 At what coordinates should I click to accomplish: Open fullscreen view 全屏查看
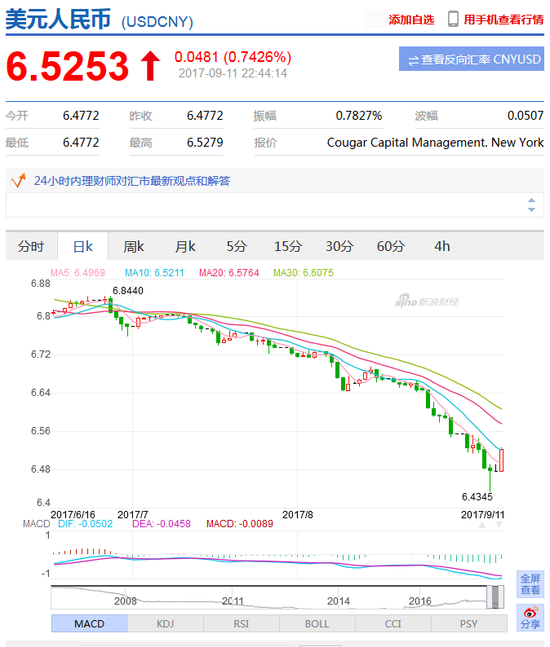(530, 584)
